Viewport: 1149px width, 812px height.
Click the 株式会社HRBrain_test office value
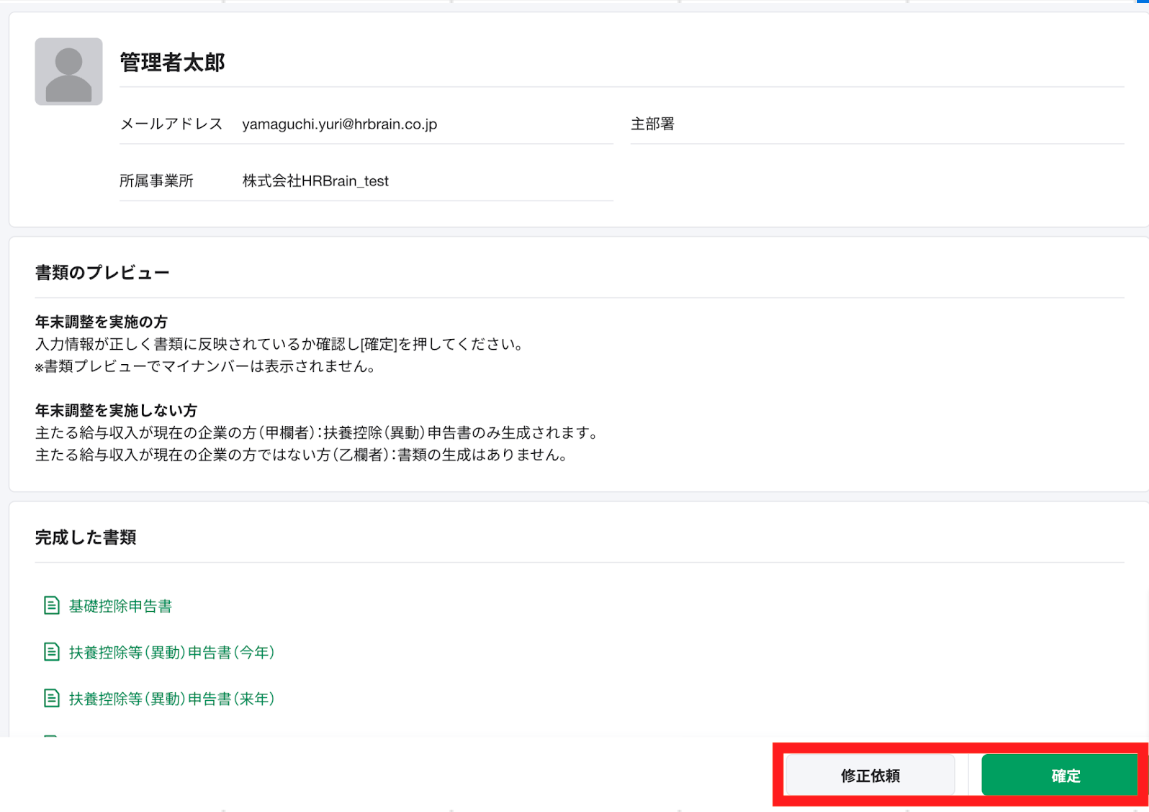(315, 181)
